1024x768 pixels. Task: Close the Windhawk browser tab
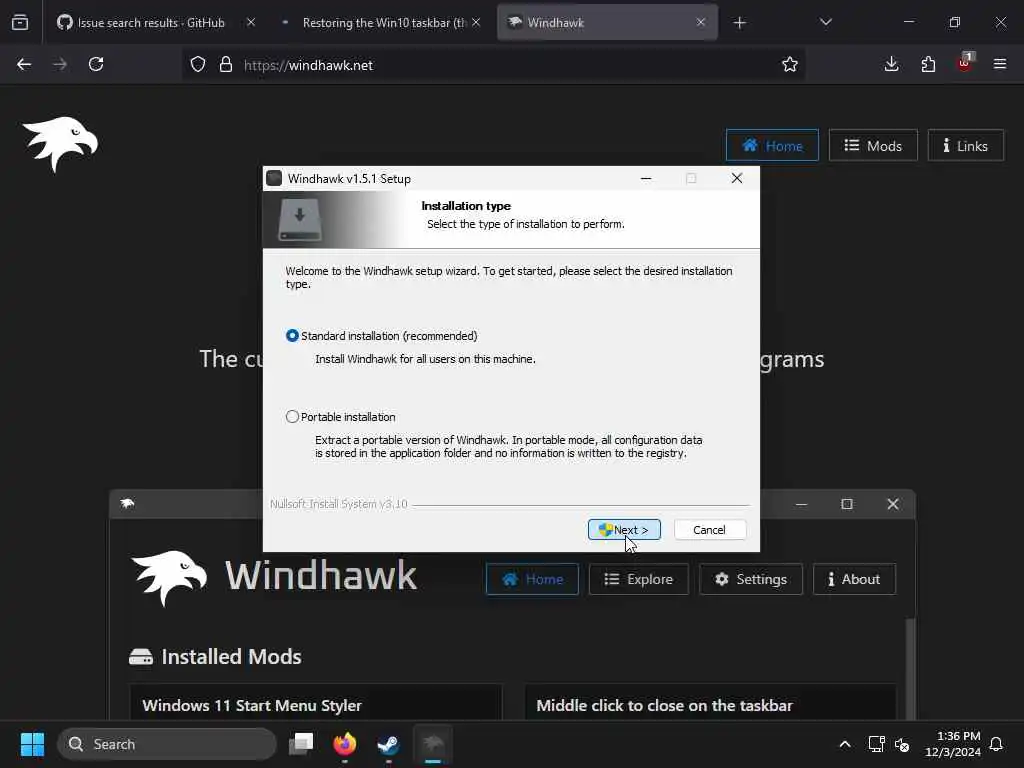(x=701, y=22)
